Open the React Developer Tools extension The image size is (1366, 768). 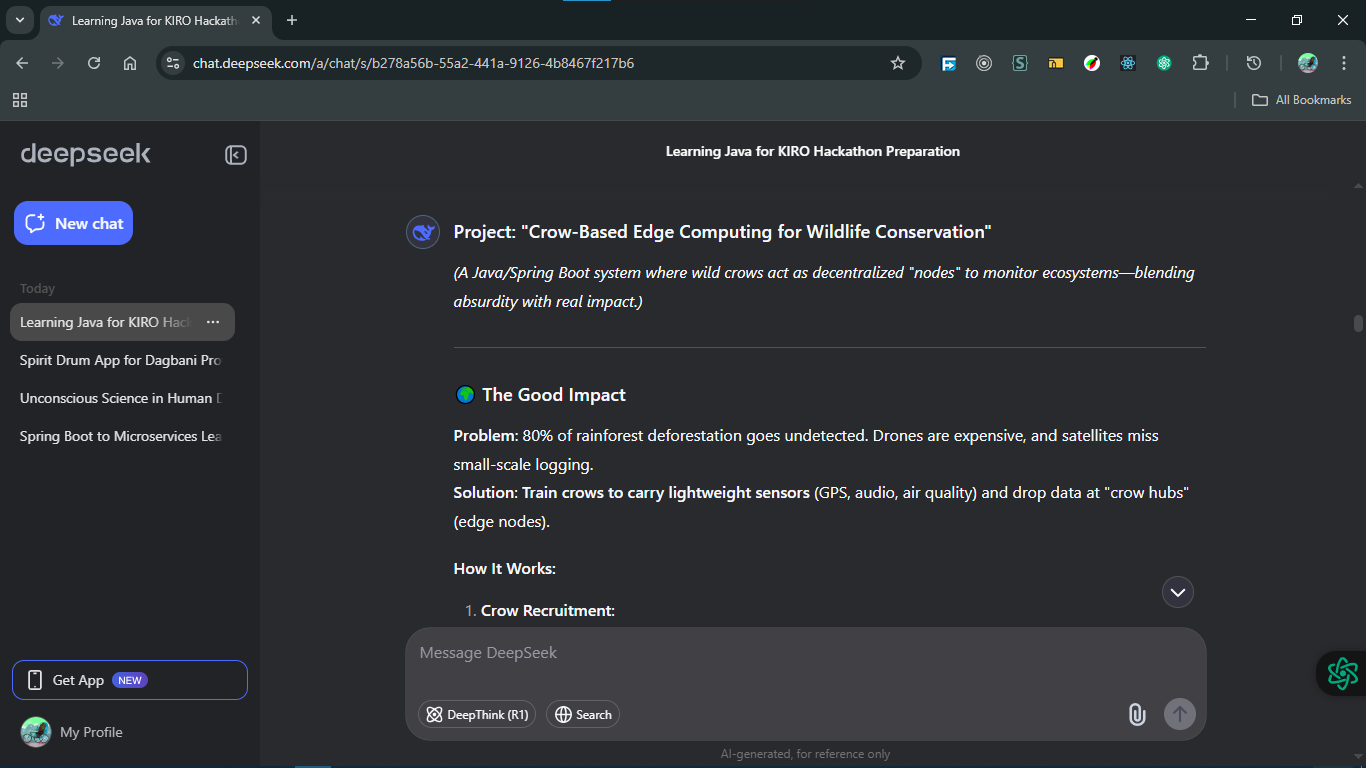tap(1128, 63)
